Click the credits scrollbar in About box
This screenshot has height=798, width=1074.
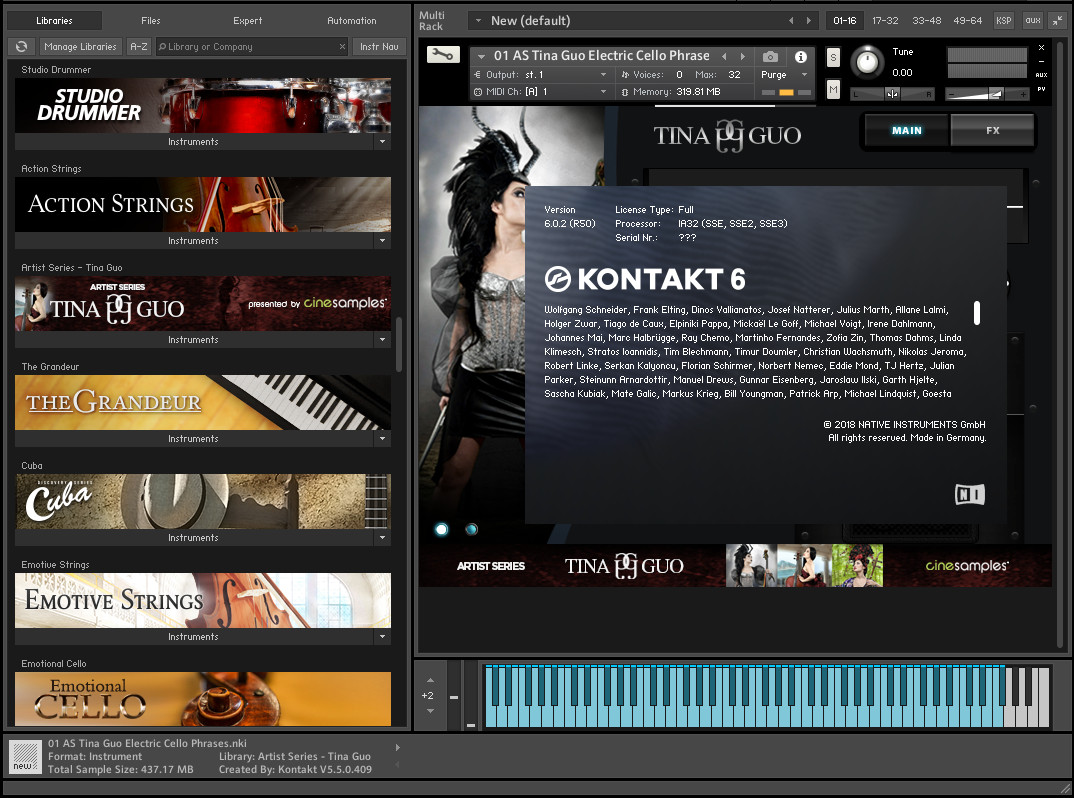(x=977, y=312)
